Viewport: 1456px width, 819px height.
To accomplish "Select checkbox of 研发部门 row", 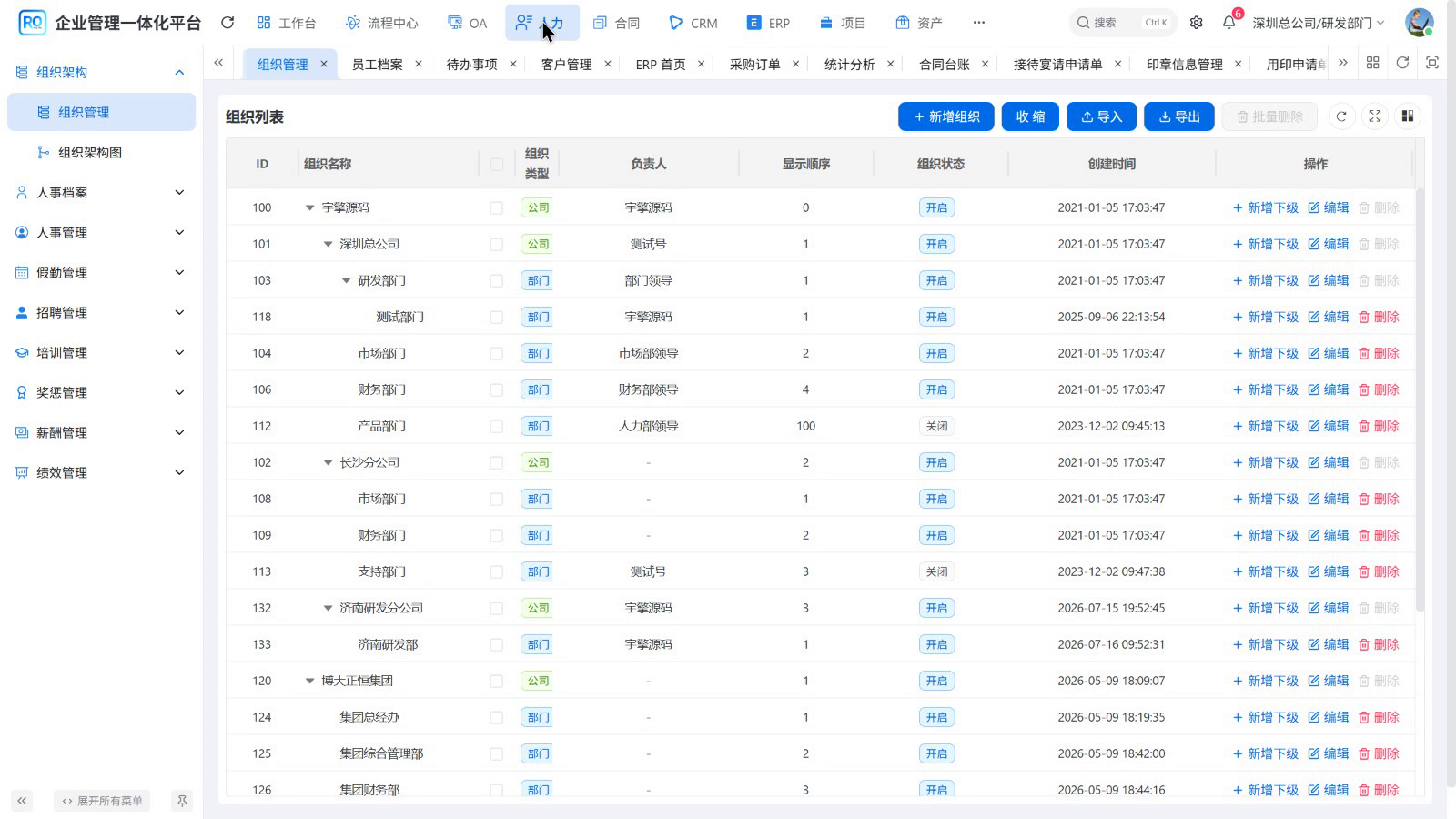I will [496, 280].
